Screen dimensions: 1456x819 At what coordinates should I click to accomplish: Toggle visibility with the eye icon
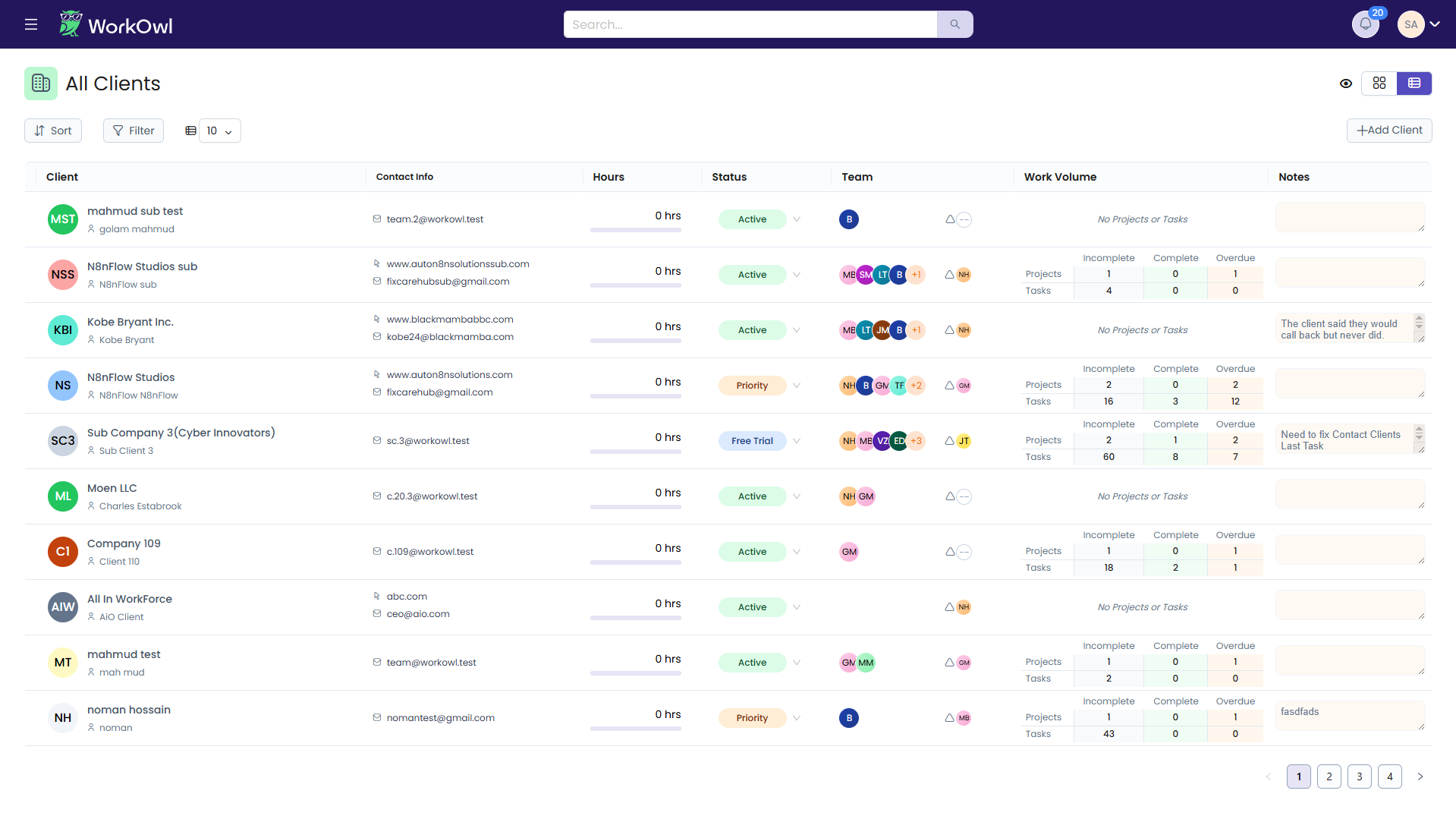tap(1346, 83)
